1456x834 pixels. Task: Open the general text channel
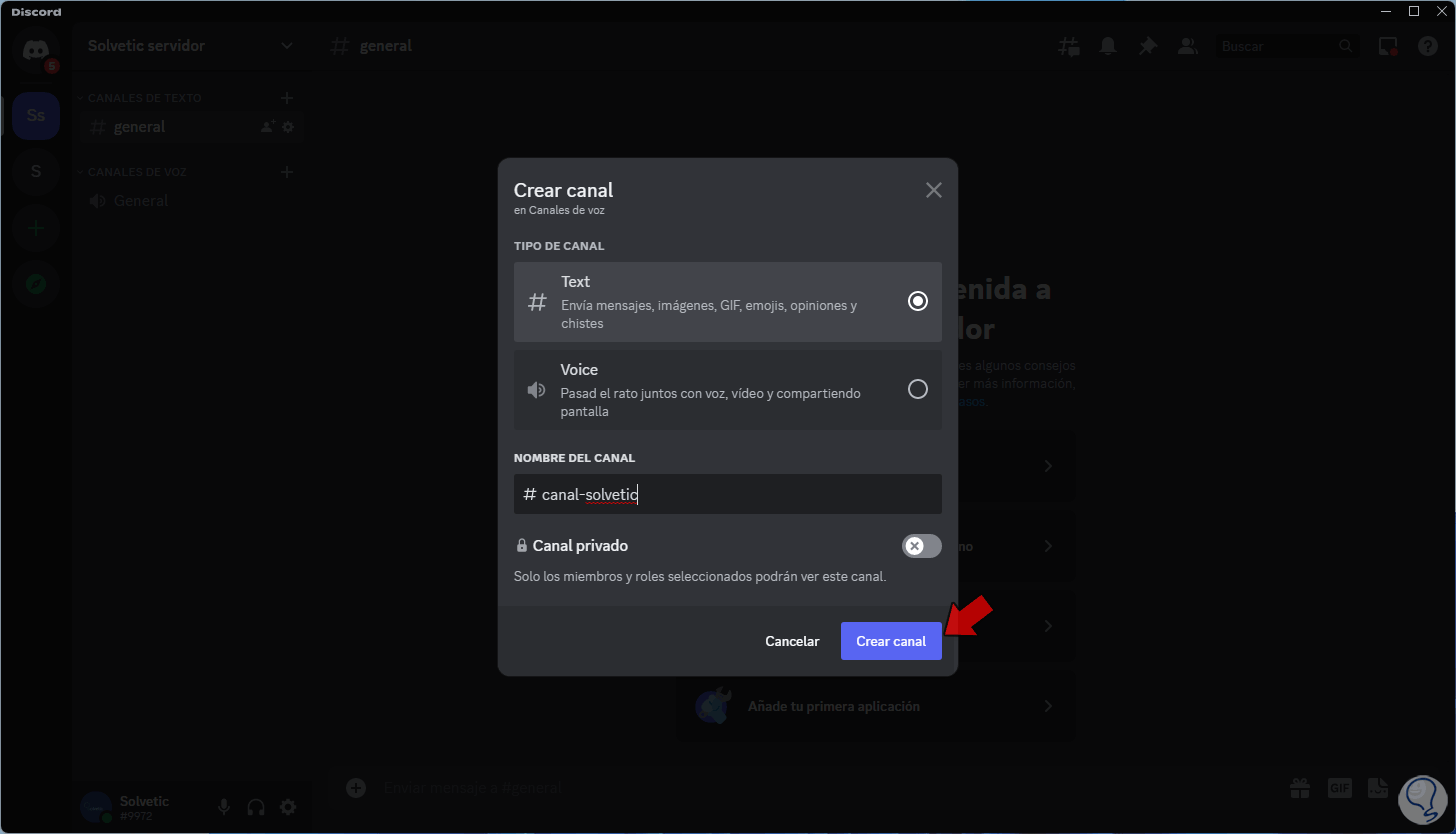pos(190,127)
